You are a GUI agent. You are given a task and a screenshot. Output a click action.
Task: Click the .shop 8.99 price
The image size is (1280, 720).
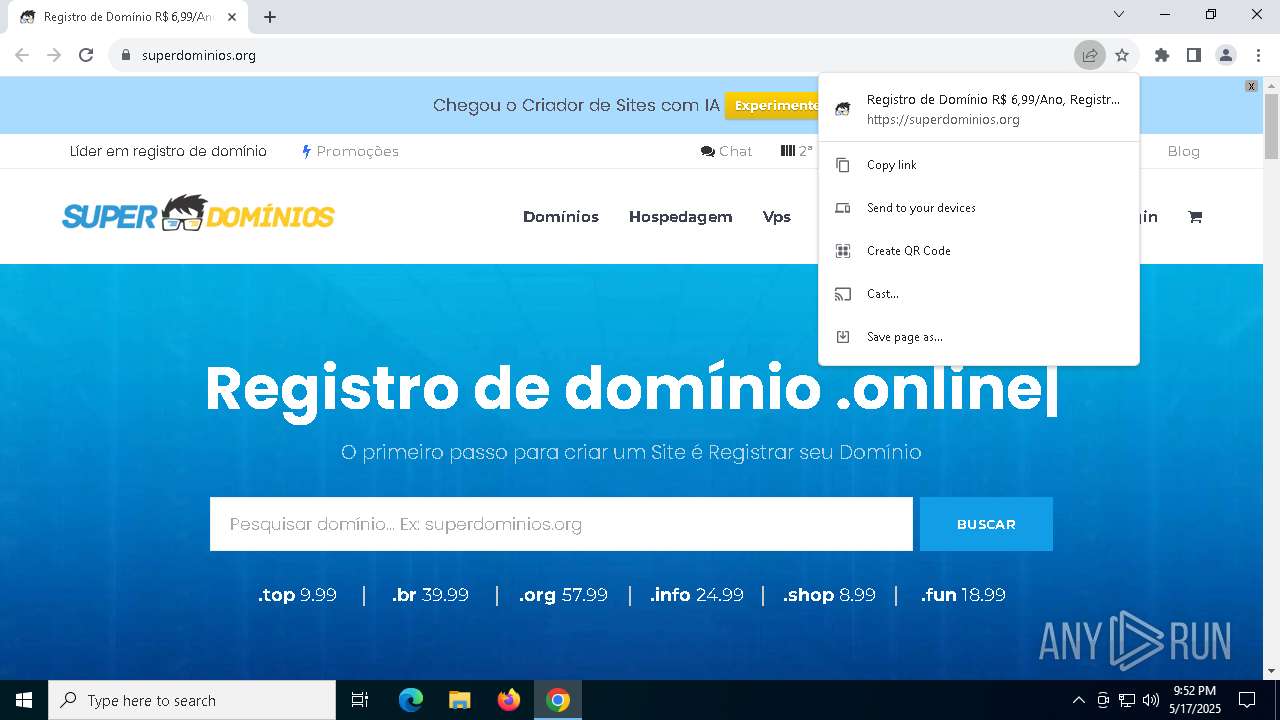click(x=829, y=595)
